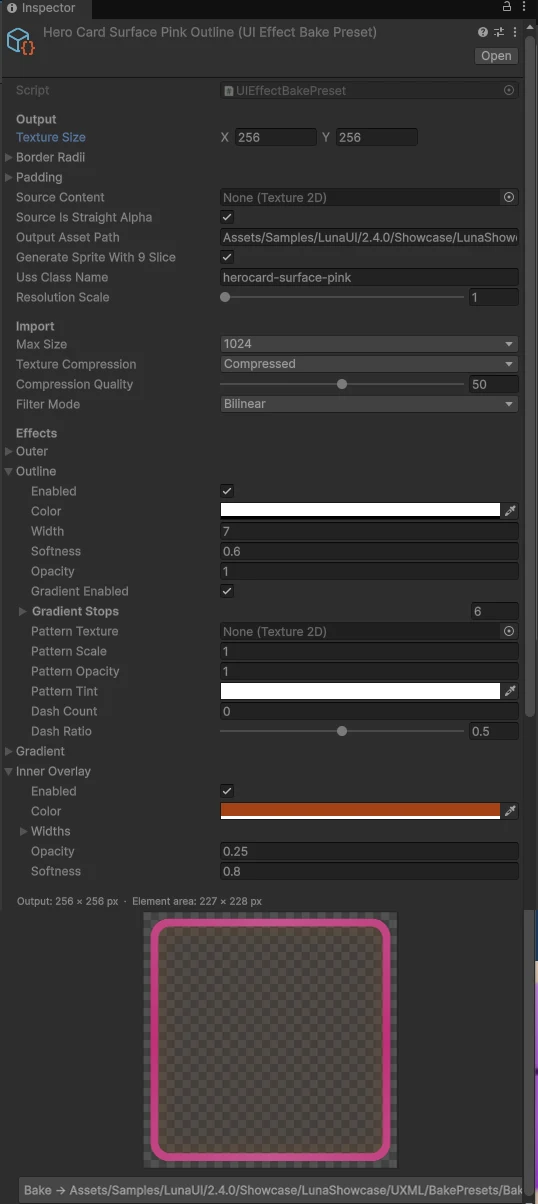This screenshot has width=538, height=1204.
Task: Click the Output Asset Path field
Action: click(369, 237)
